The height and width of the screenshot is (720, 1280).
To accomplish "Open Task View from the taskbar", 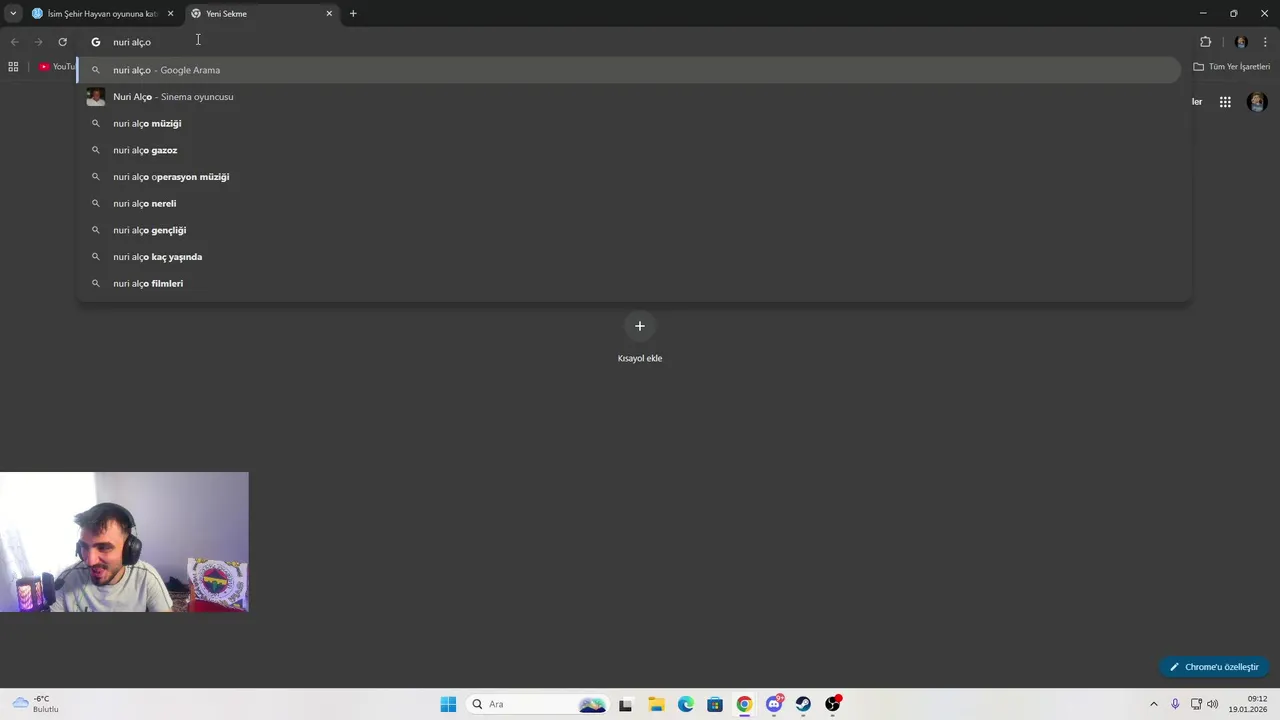I will pyautogui.click(x=626, y=704).
